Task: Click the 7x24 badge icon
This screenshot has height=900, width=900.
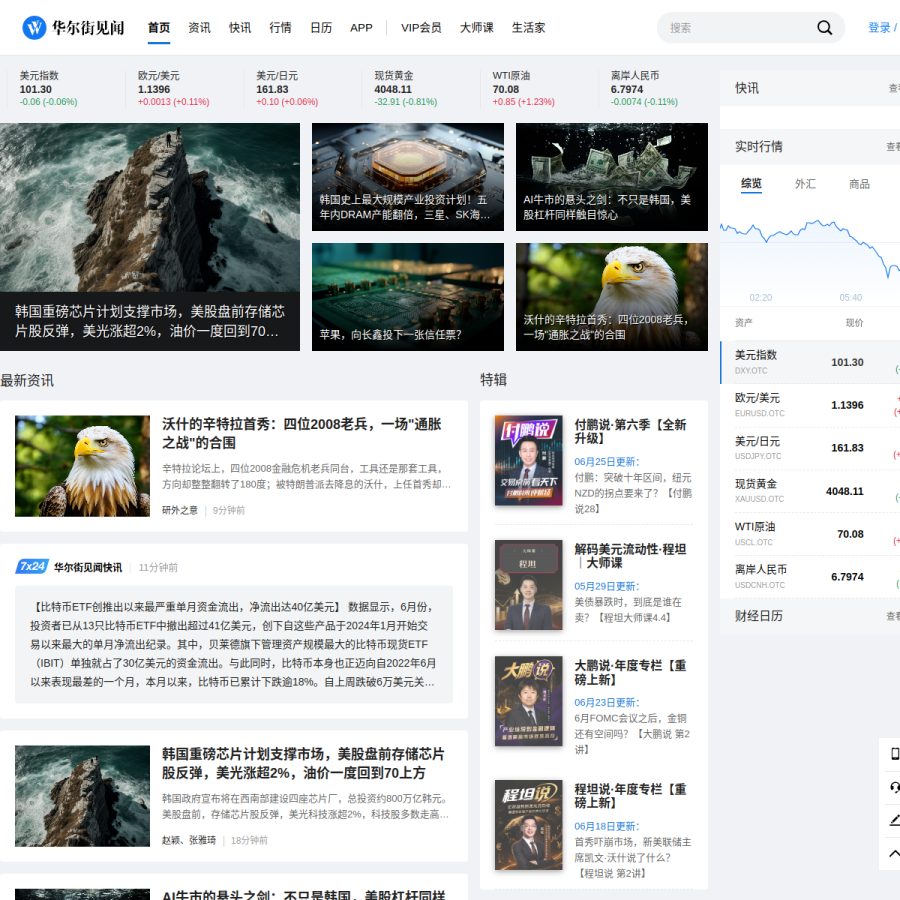Action: coord(32,567)
